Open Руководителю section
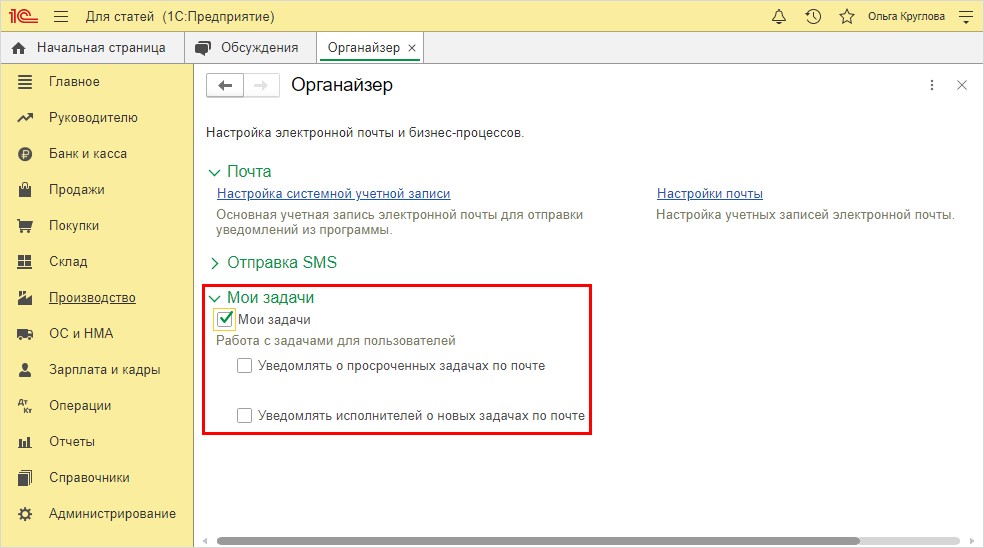984x548 pixels. 93,117
